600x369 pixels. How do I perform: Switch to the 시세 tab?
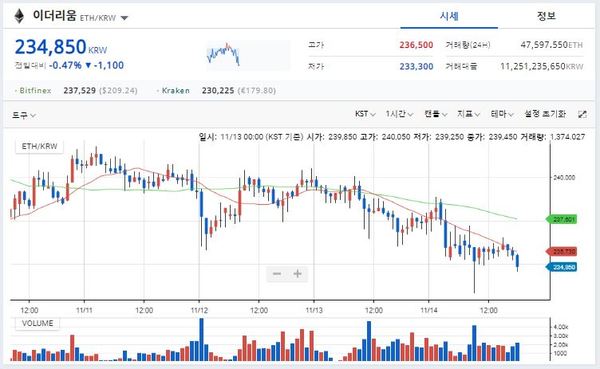coord(449,16)
